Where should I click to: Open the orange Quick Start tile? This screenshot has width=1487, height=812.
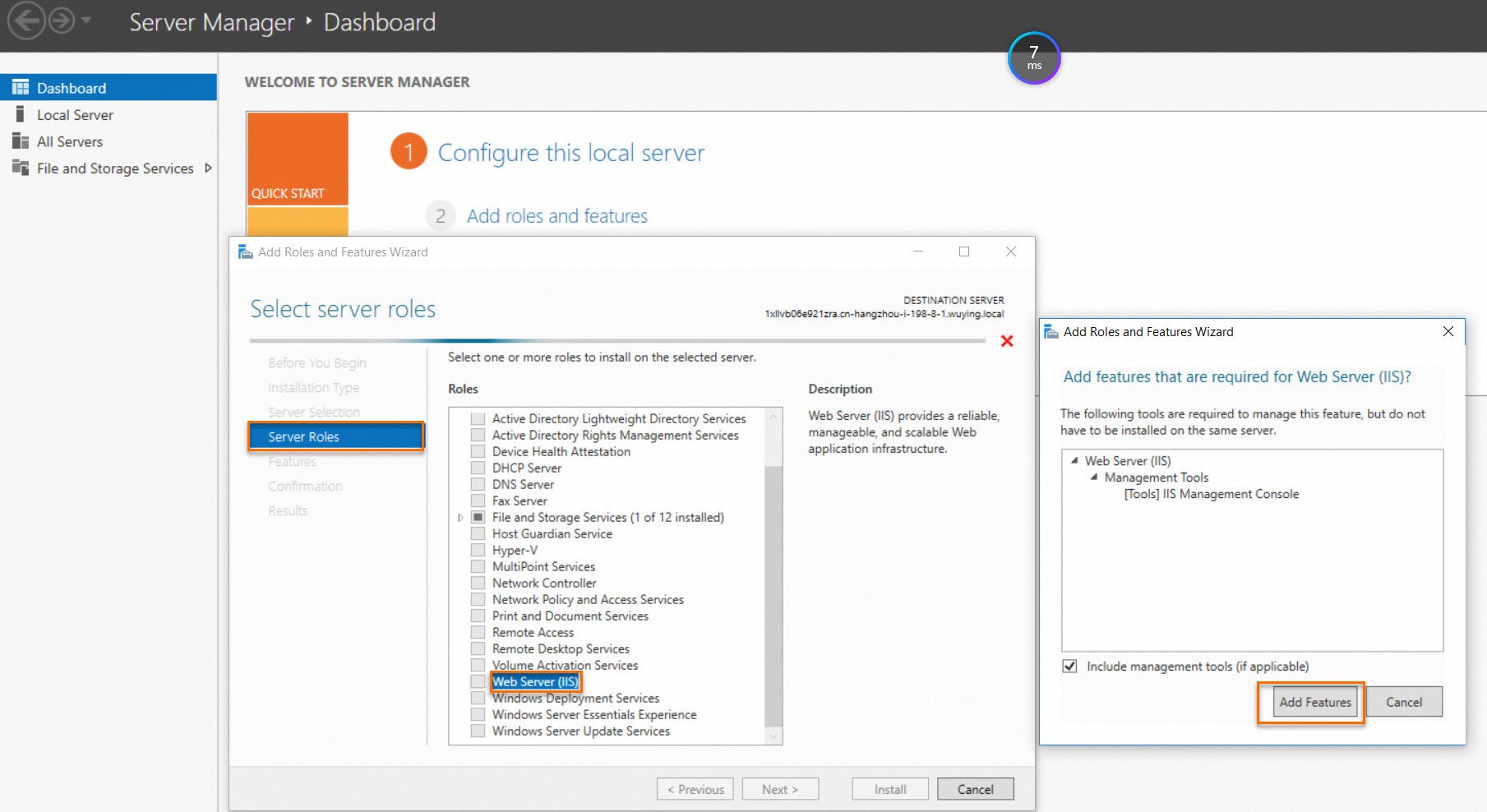tap(298, 159)
